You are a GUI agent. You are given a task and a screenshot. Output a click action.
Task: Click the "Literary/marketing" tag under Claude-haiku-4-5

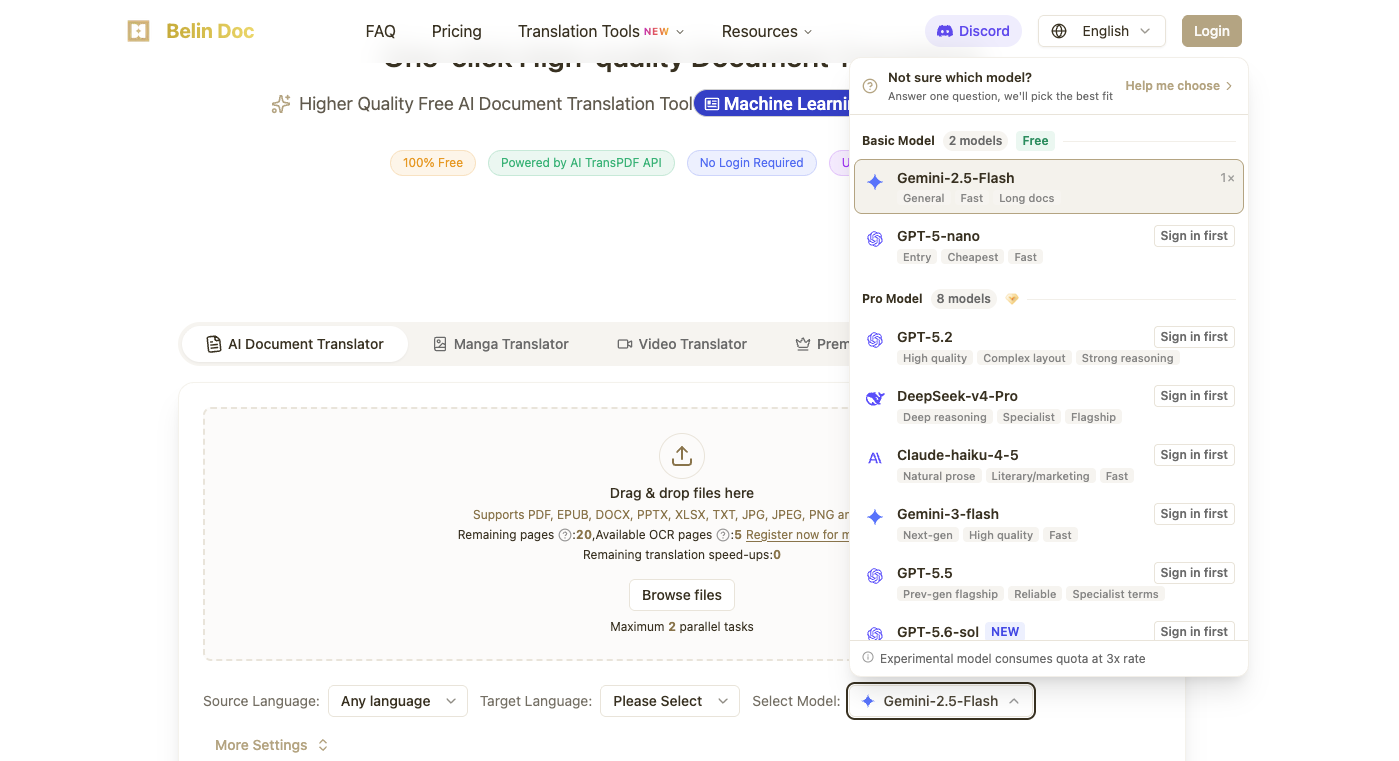coord(1040,476)
